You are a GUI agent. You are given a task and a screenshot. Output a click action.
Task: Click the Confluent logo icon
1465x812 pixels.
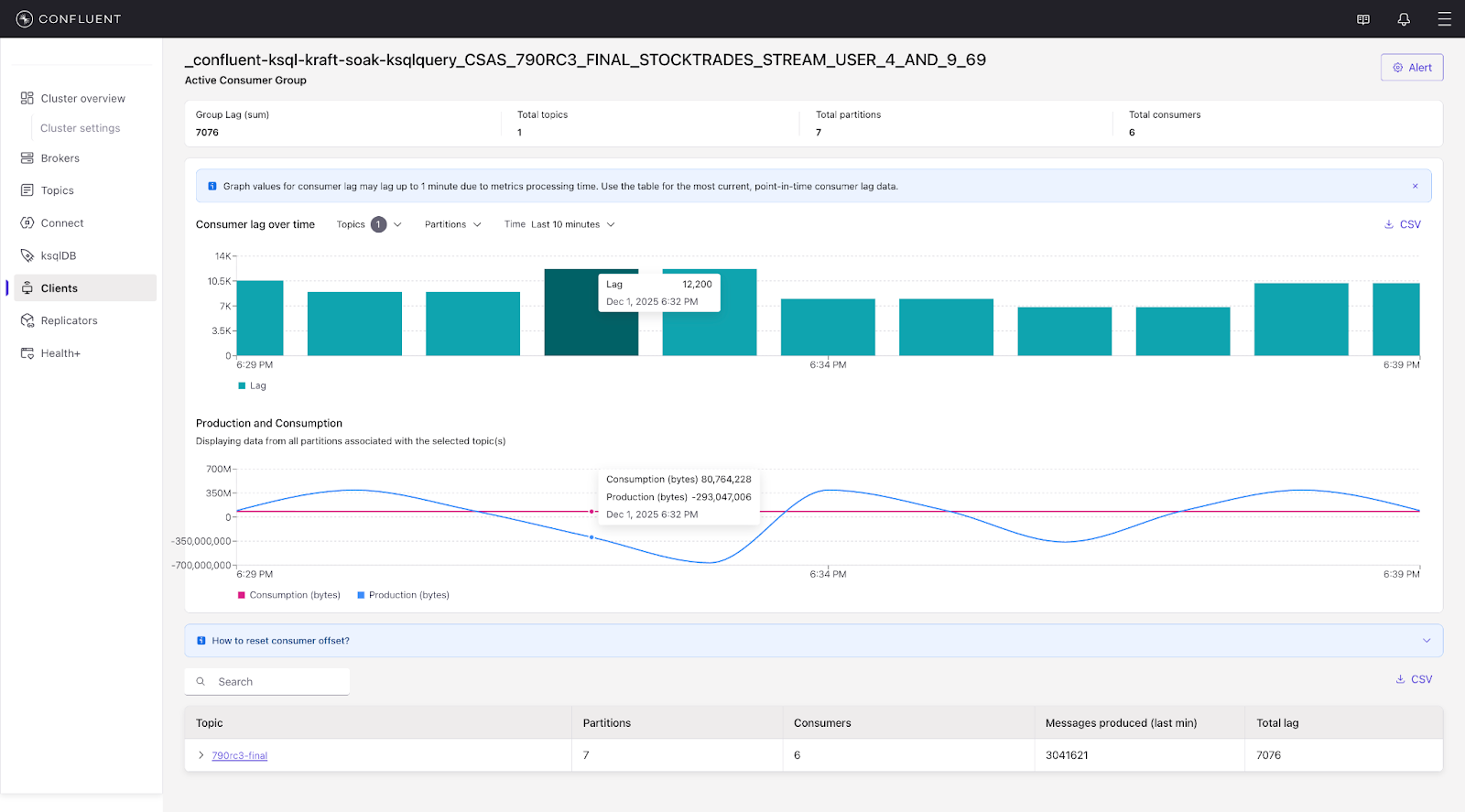click(25, 18)
